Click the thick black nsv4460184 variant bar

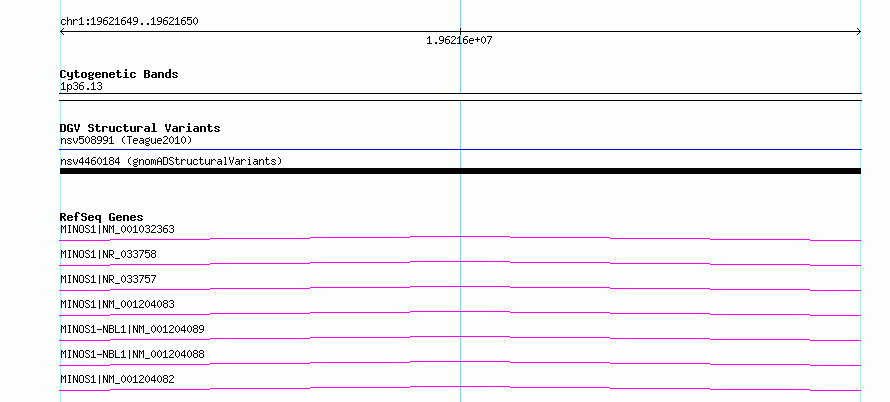click(460, 171)
